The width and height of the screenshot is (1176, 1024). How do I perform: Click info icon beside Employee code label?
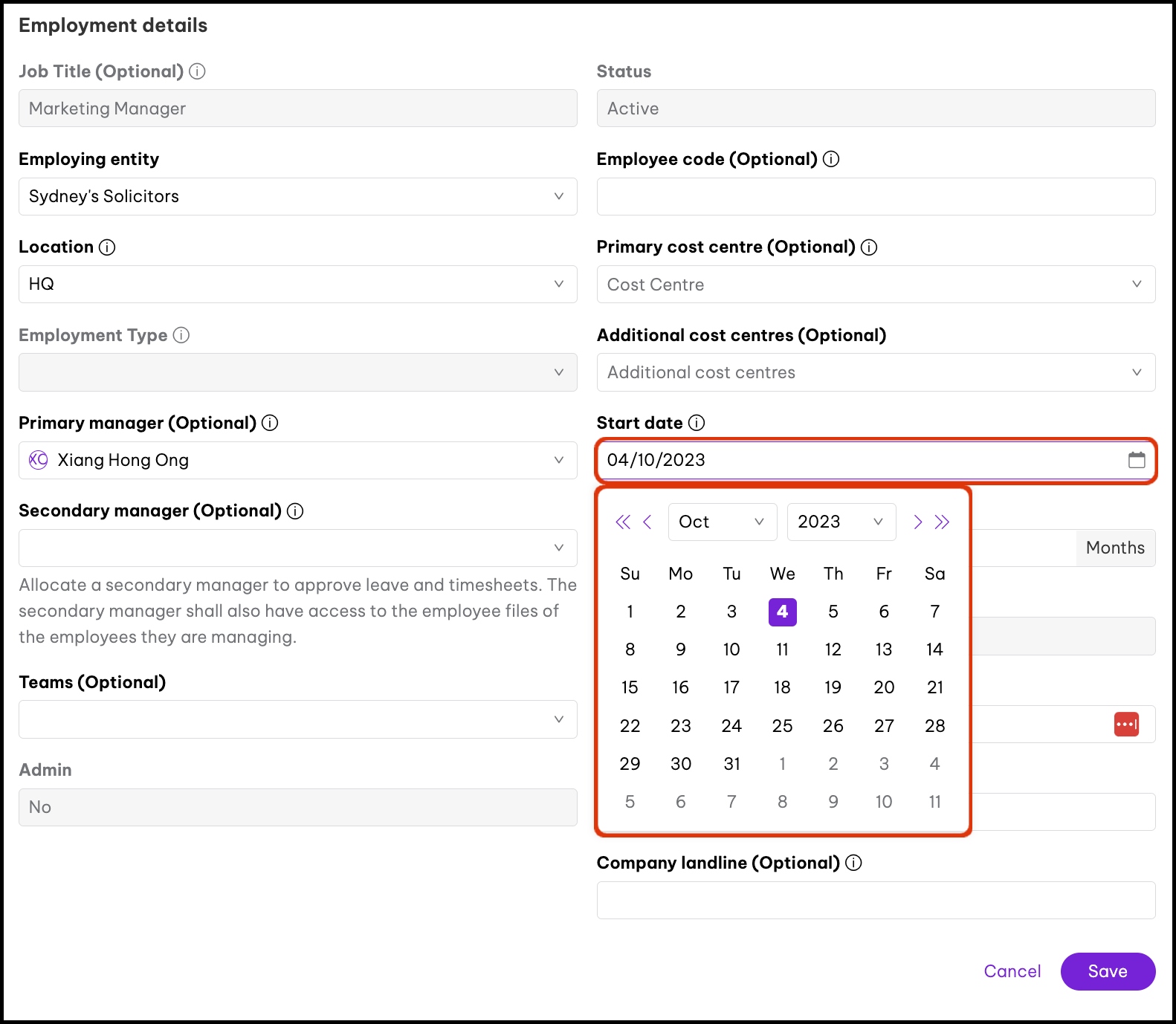[x=831, y=159]
